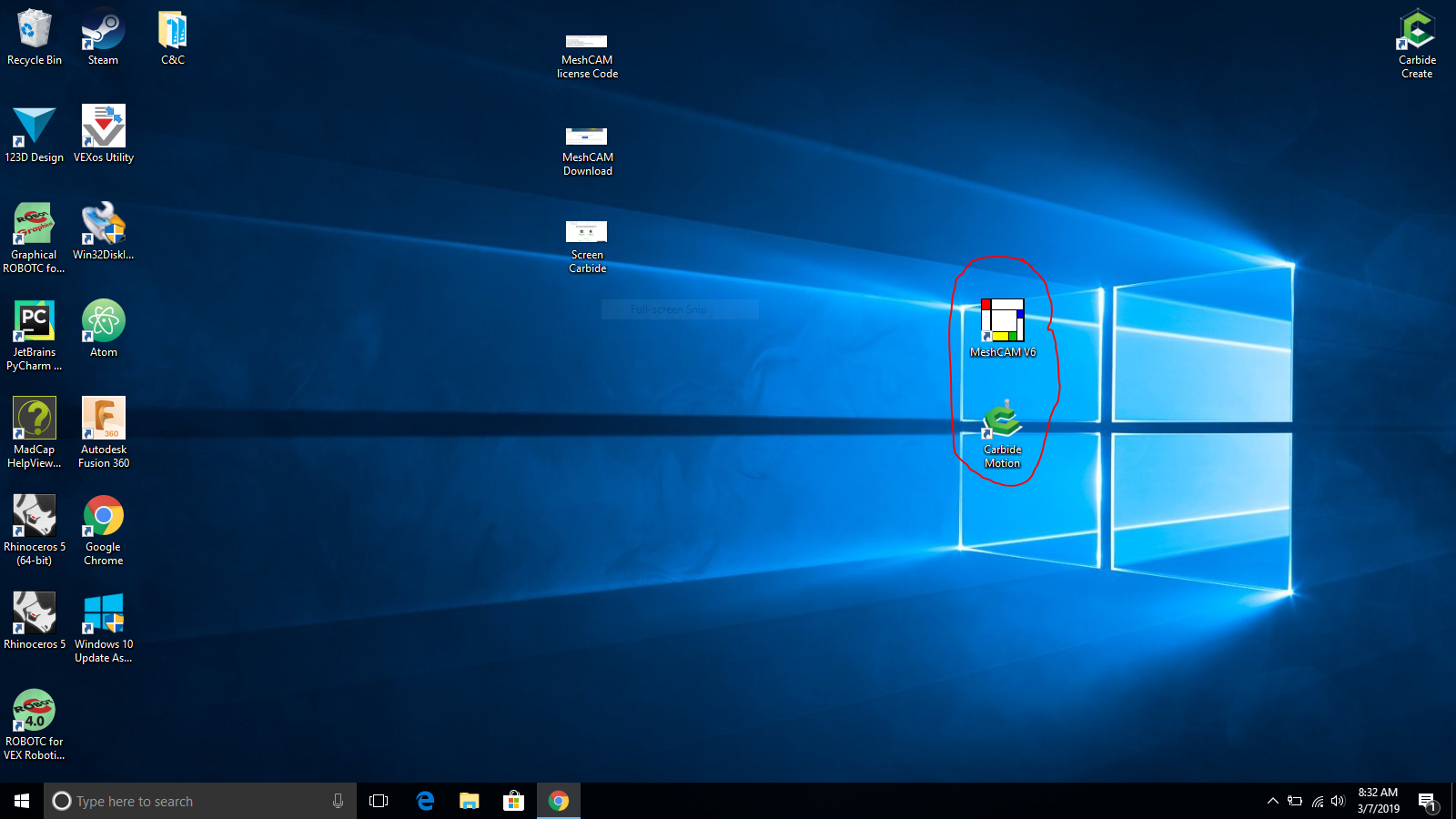Image resolution: width=1456 pixels, height=819 pixels.
Task: Open Microsoft Store from the taskbar
Action: coord(514,801)
